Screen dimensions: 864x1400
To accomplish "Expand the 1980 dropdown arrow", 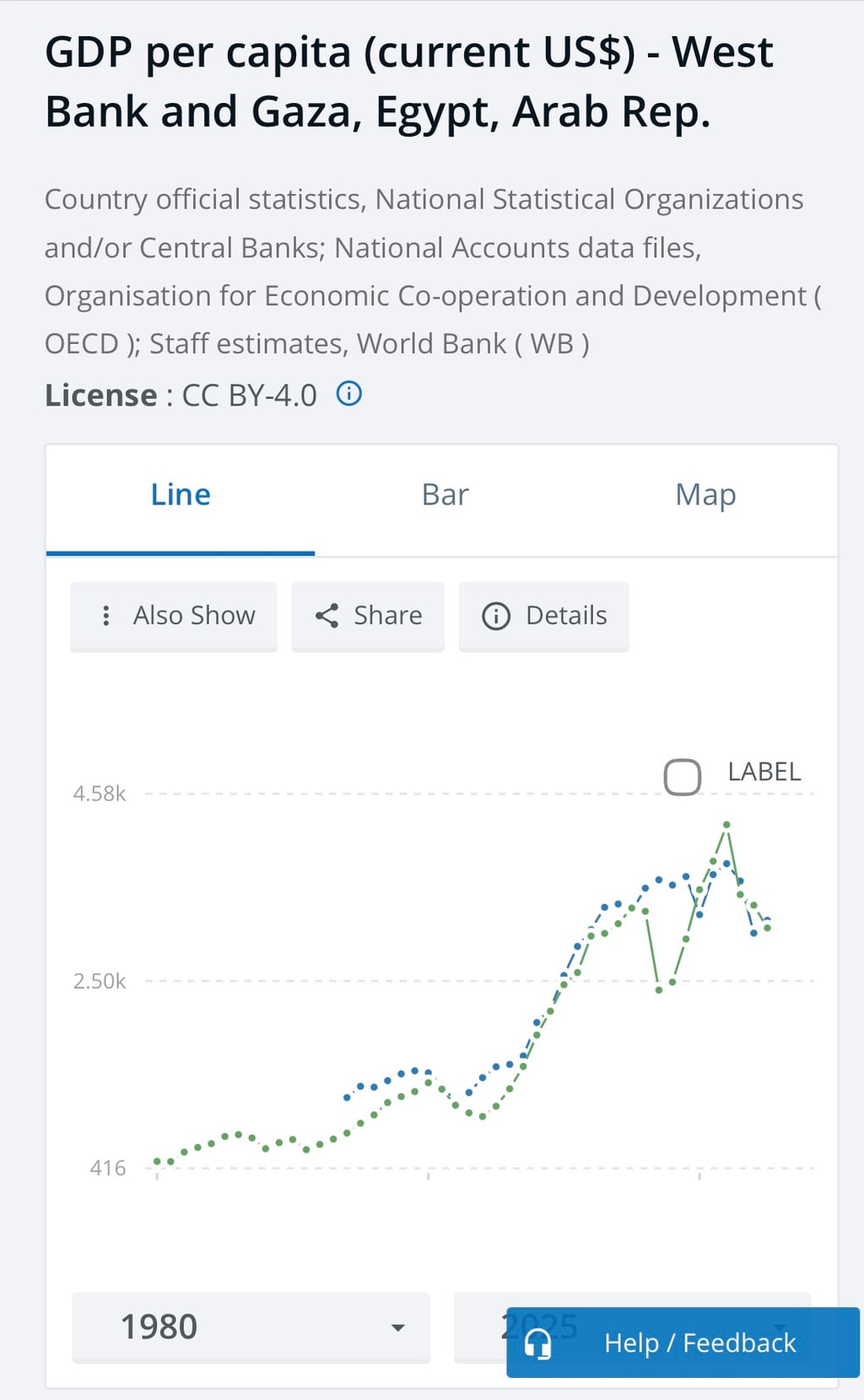I will [397, 1327].
